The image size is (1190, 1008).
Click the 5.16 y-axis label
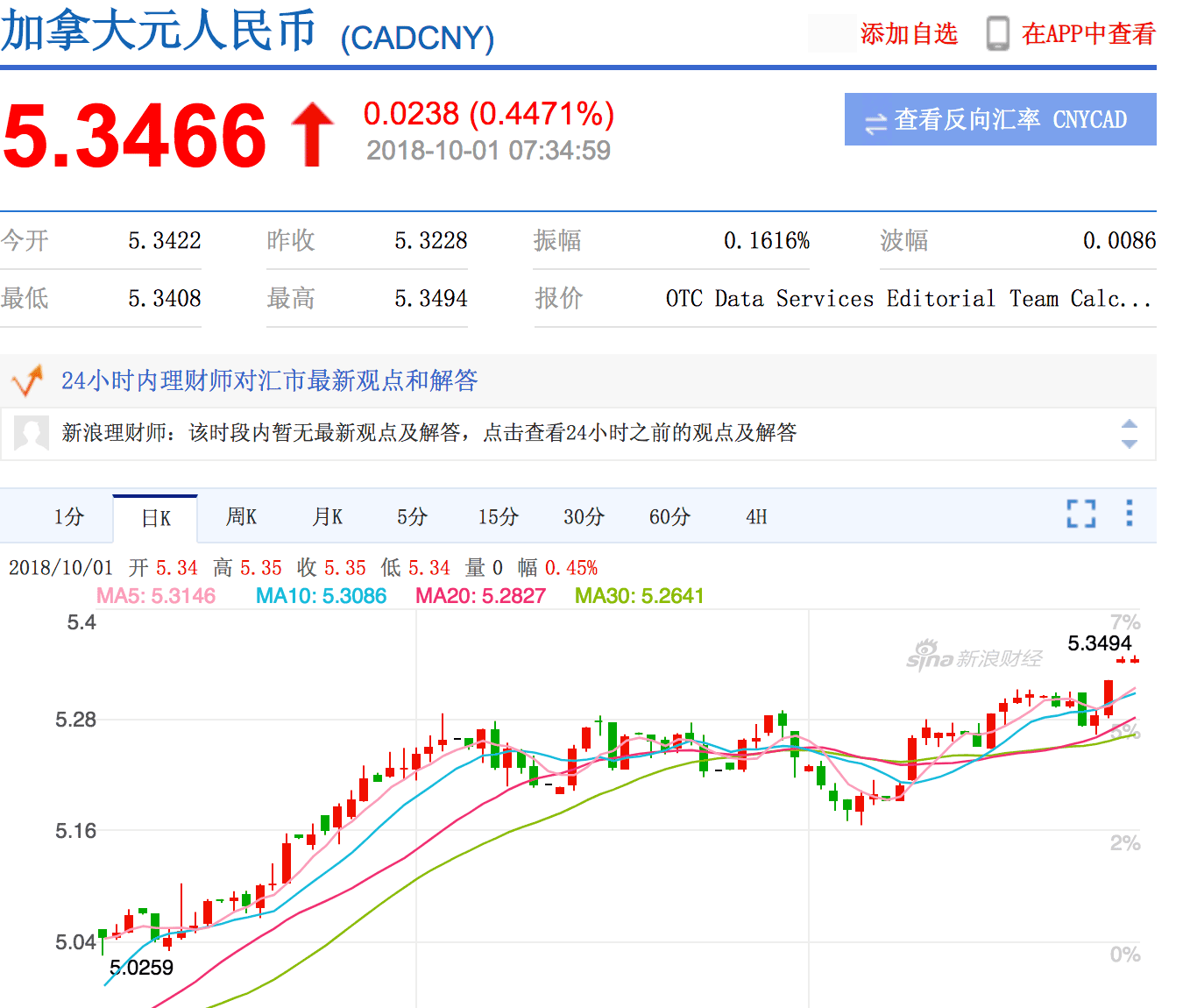click(75, 831)
